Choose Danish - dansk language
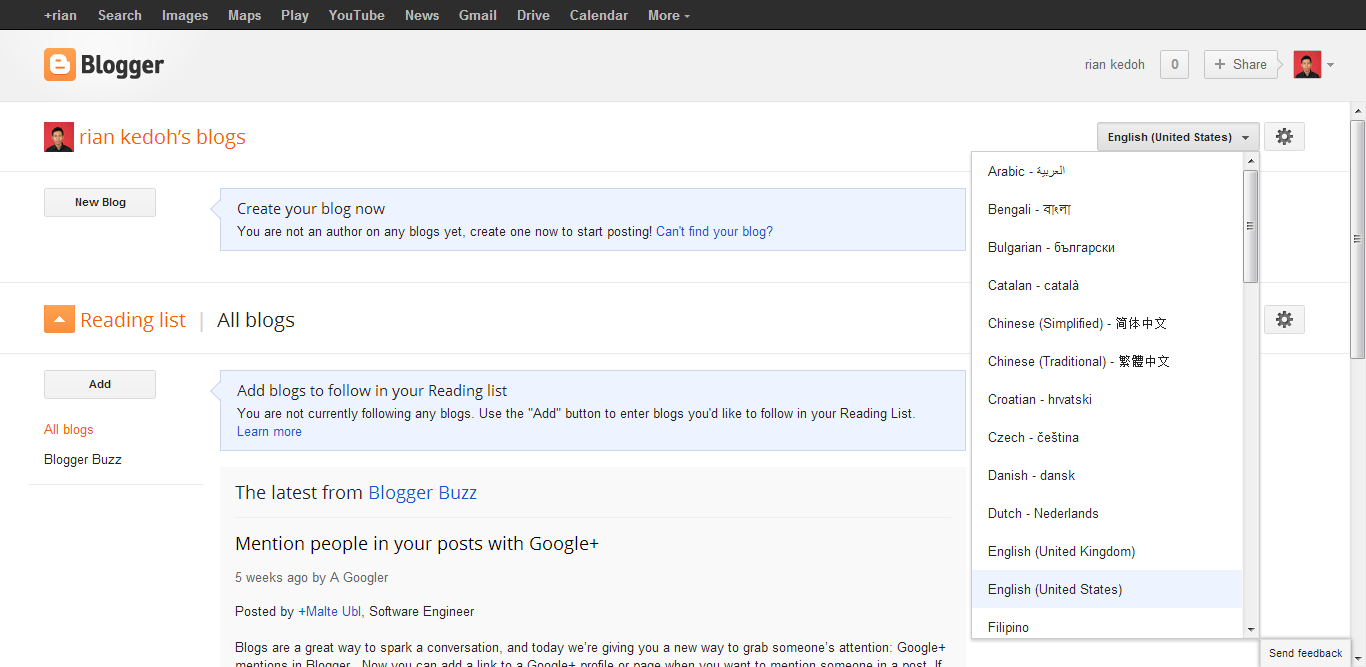The image size is (1366, 667). (x=1107, y=475)
